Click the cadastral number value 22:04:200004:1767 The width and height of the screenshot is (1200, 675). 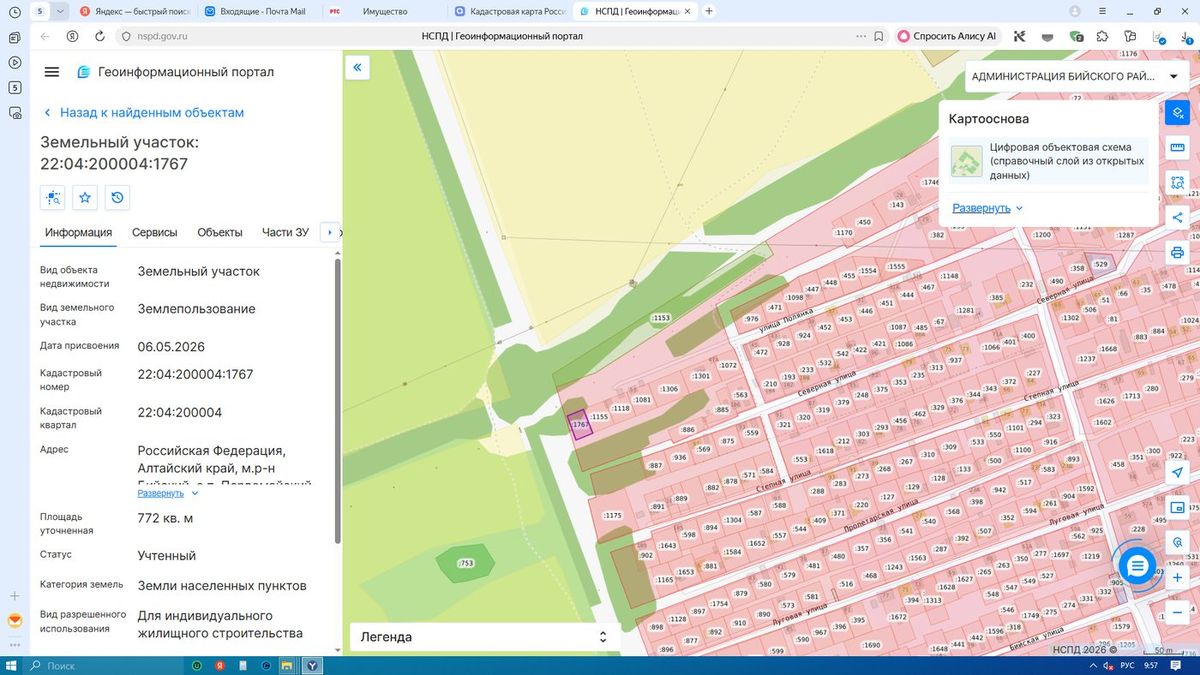[195, 374]
